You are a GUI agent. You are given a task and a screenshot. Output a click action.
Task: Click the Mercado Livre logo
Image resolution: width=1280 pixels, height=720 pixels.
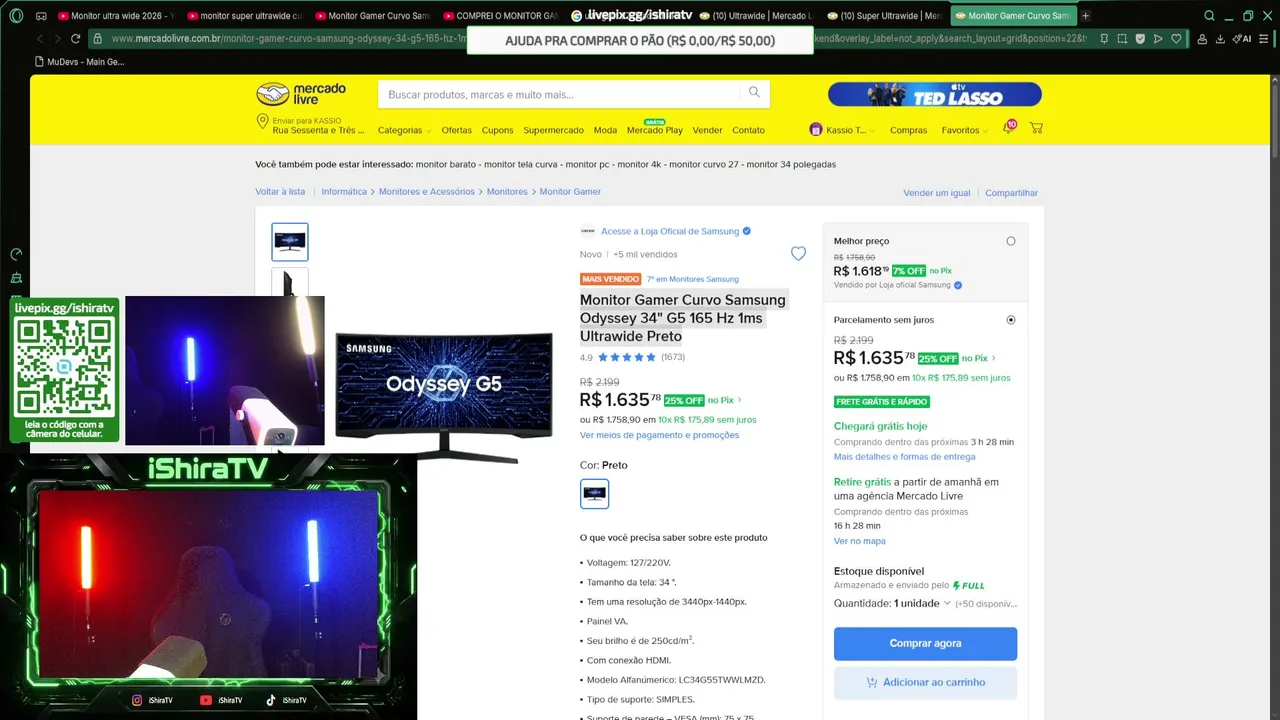click(301, 94)
